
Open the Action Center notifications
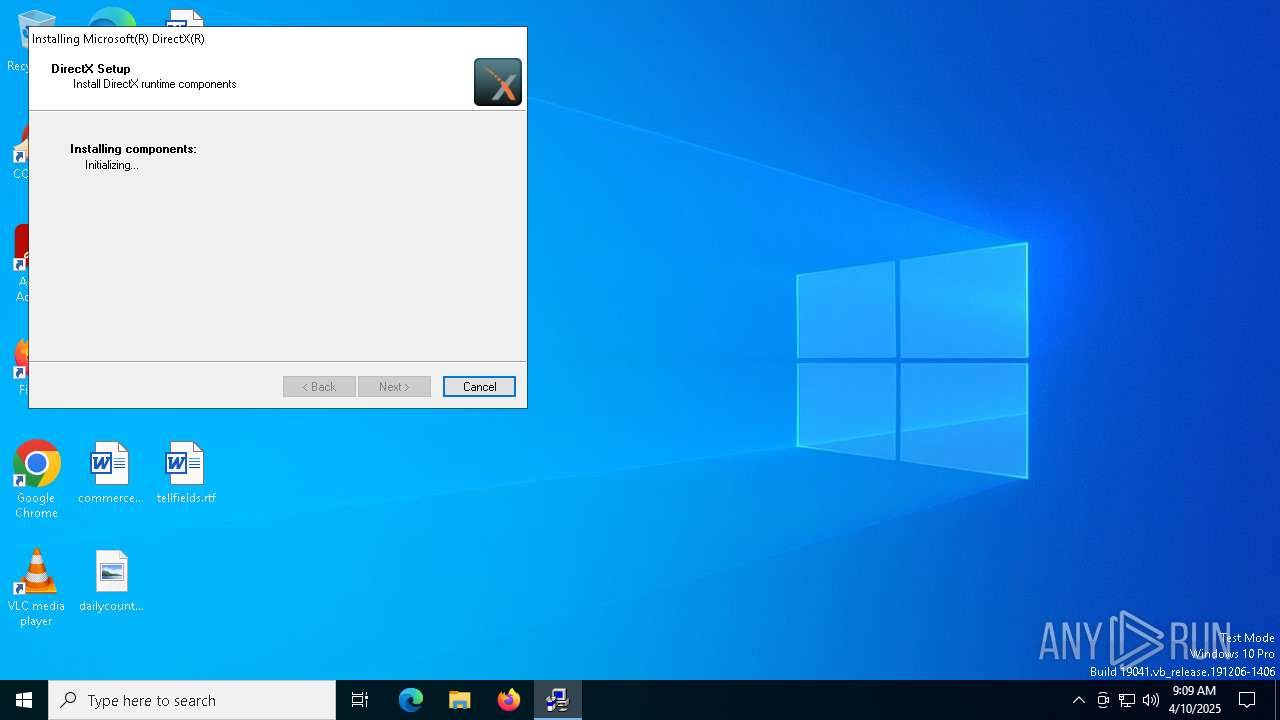click(x=1247, y=700)
